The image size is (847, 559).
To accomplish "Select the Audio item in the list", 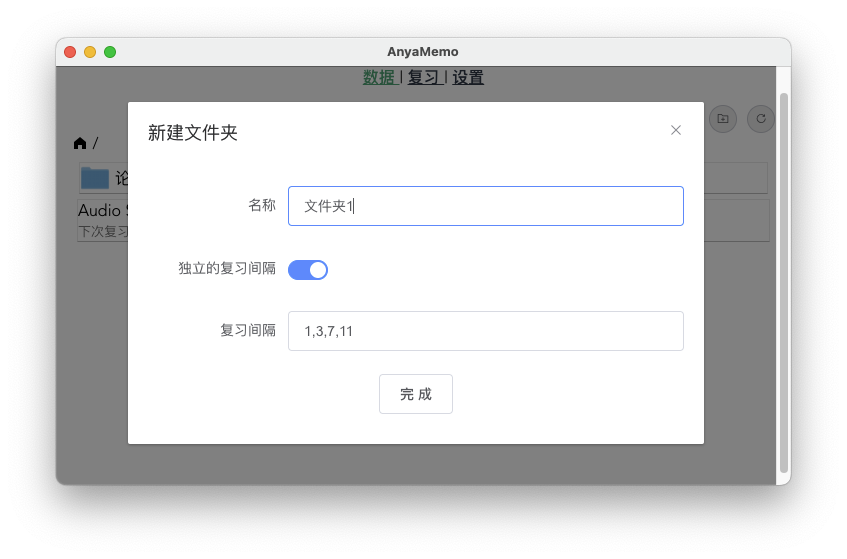I will (100, 211).
